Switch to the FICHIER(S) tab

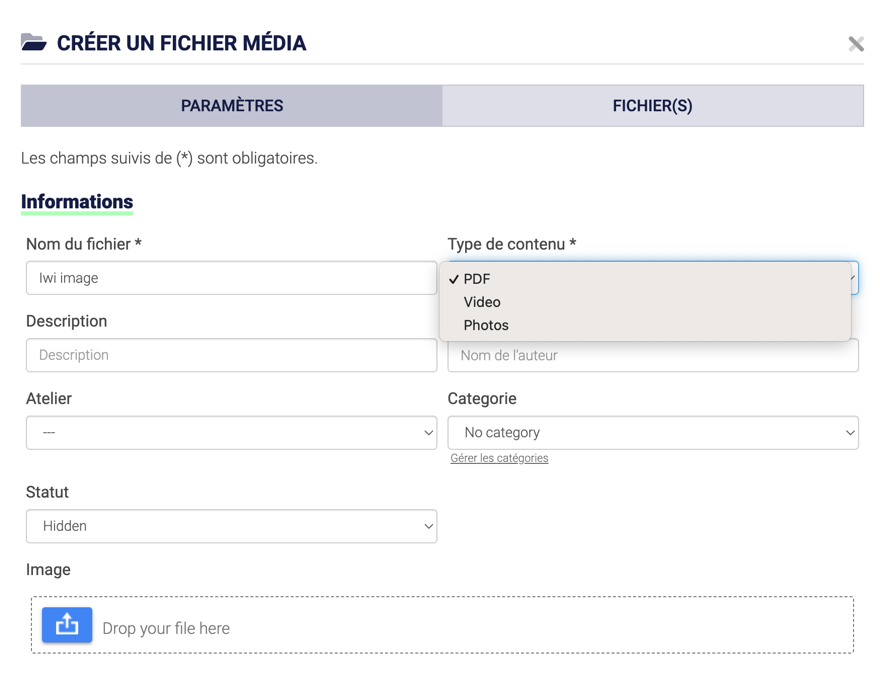653,105
